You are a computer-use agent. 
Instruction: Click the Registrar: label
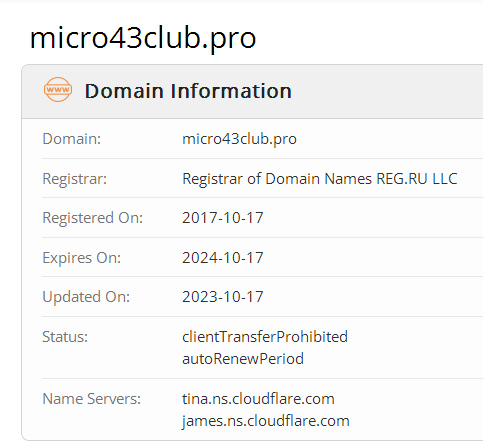(75, 179)
